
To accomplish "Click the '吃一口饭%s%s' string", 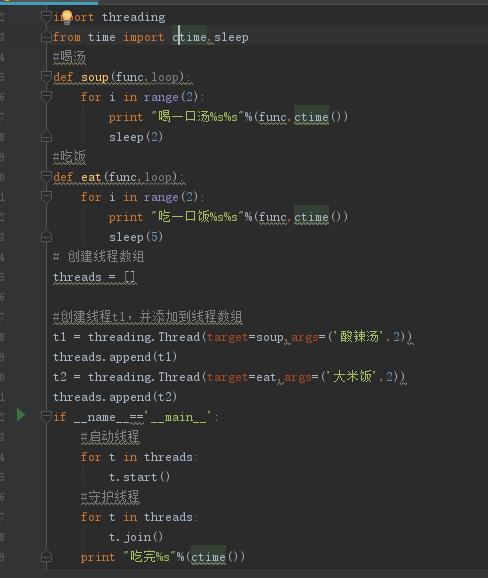I will 197,217.
